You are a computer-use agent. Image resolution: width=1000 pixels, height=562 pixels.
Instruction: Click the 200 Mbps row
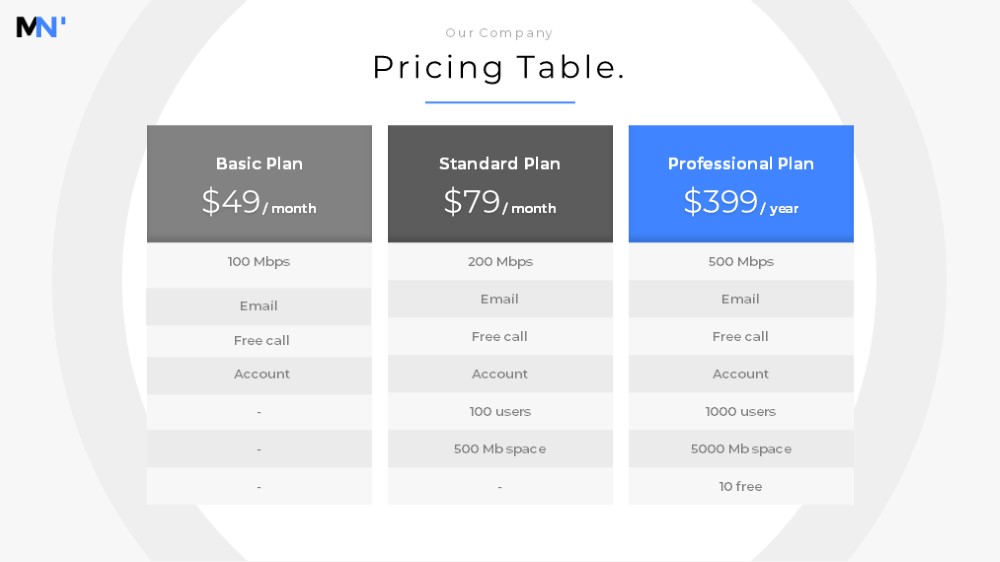click(500, 262)
